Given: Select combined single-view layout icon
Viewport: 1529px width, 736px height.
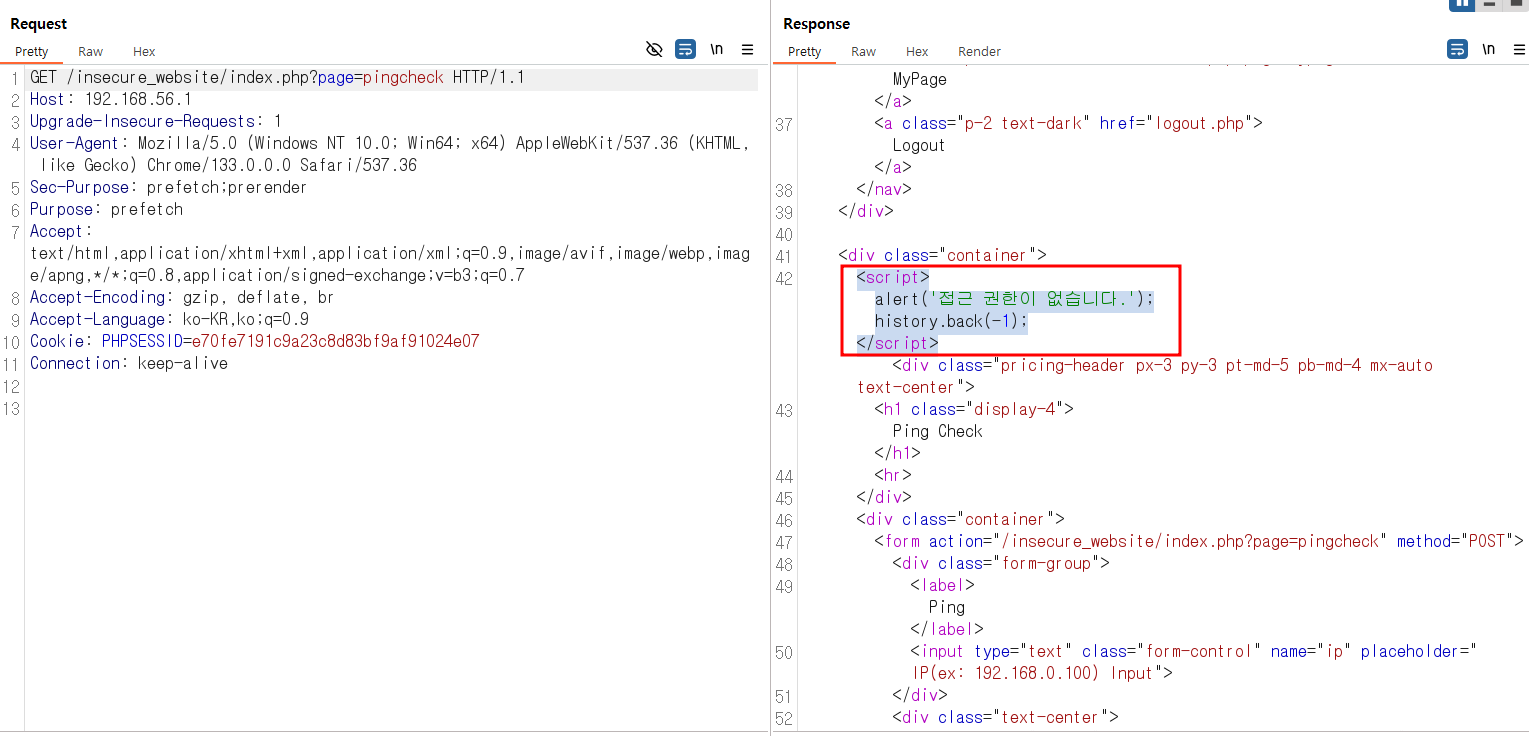Looking at the screenshot, I should click(x=1516, y=4).
